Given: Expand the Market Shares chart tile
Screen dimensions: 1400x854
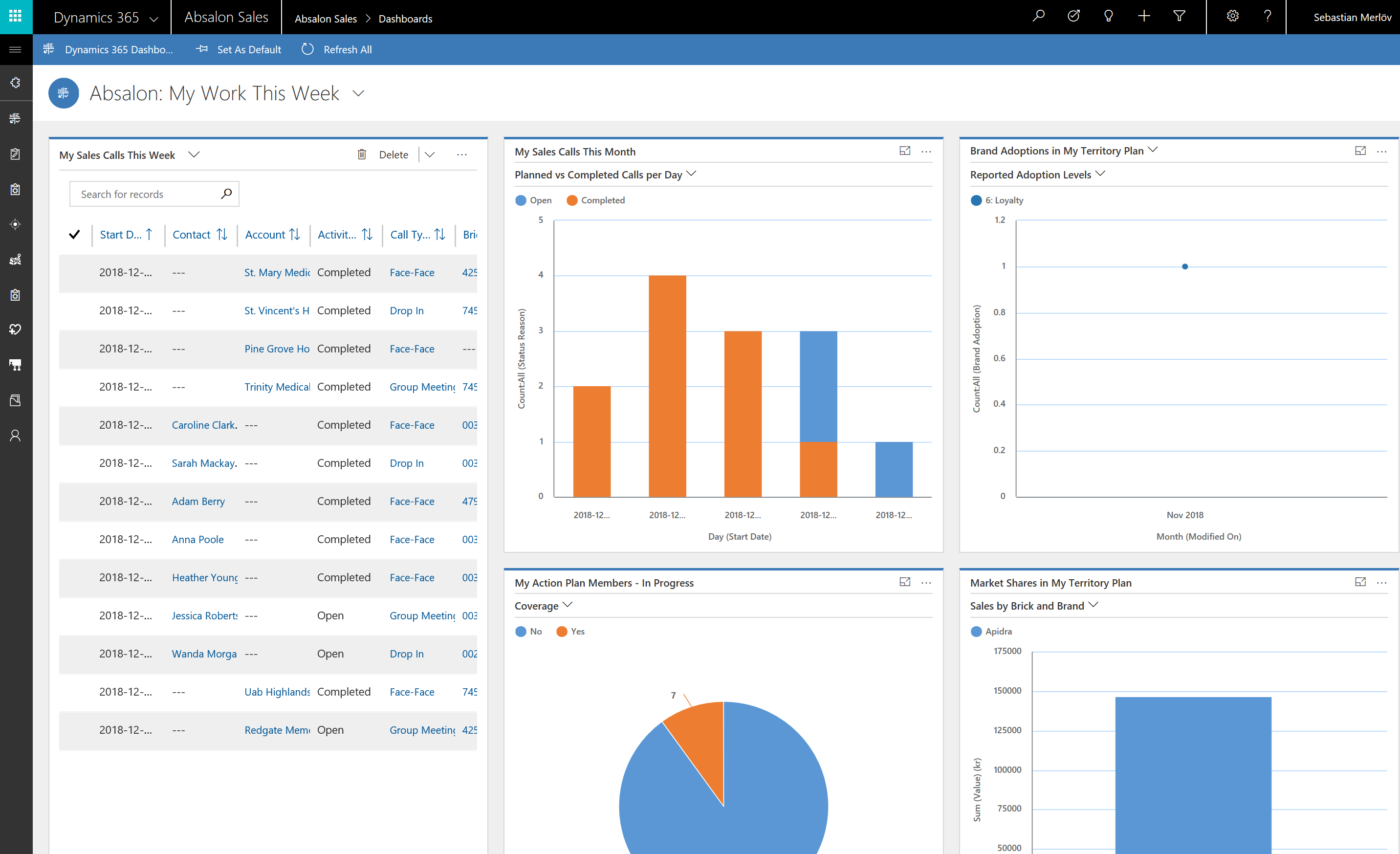Looking at the screenshot, I should click(1360, 582).
